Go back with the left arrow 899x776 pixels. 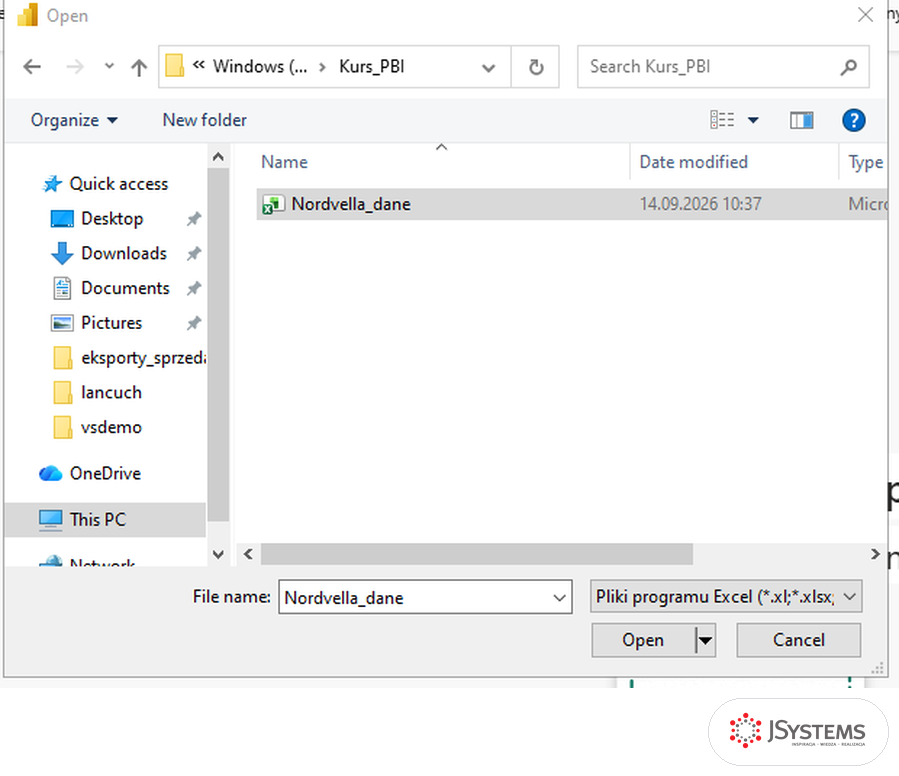coord(32,67)
